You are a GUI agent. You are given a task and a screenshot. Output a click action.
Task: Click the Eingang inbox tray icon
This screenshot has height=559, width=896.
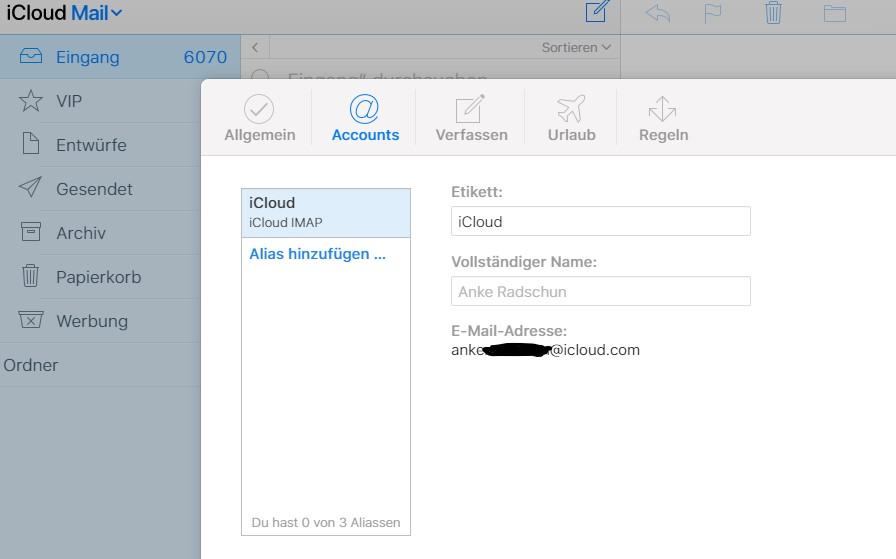[30, 56]
